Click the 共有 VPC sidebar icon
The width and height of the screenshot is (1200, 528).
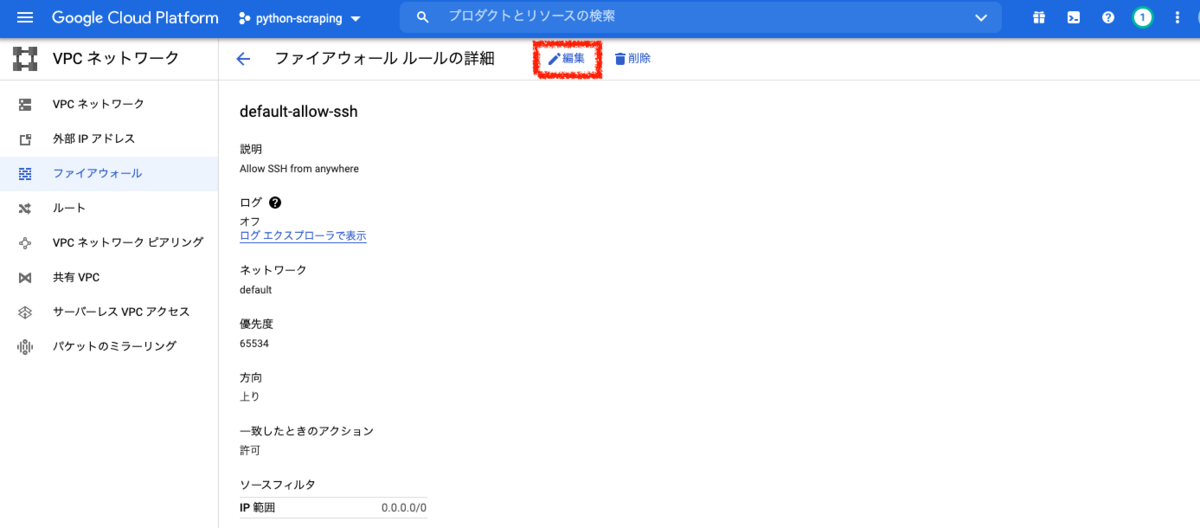(25, 277)
